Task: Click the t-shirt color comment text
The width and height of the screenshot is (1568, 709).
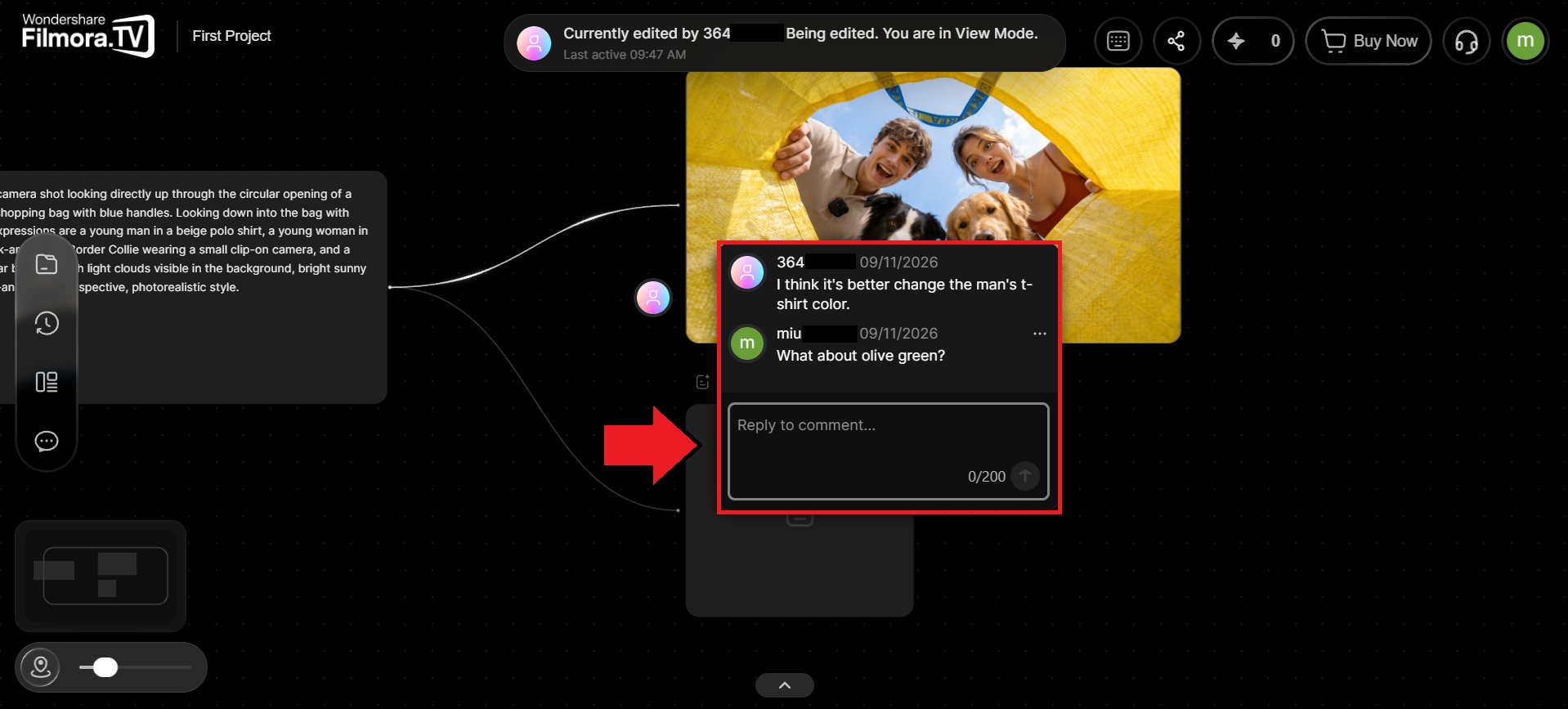Action: pyautogui.click(x=904, y=294)
